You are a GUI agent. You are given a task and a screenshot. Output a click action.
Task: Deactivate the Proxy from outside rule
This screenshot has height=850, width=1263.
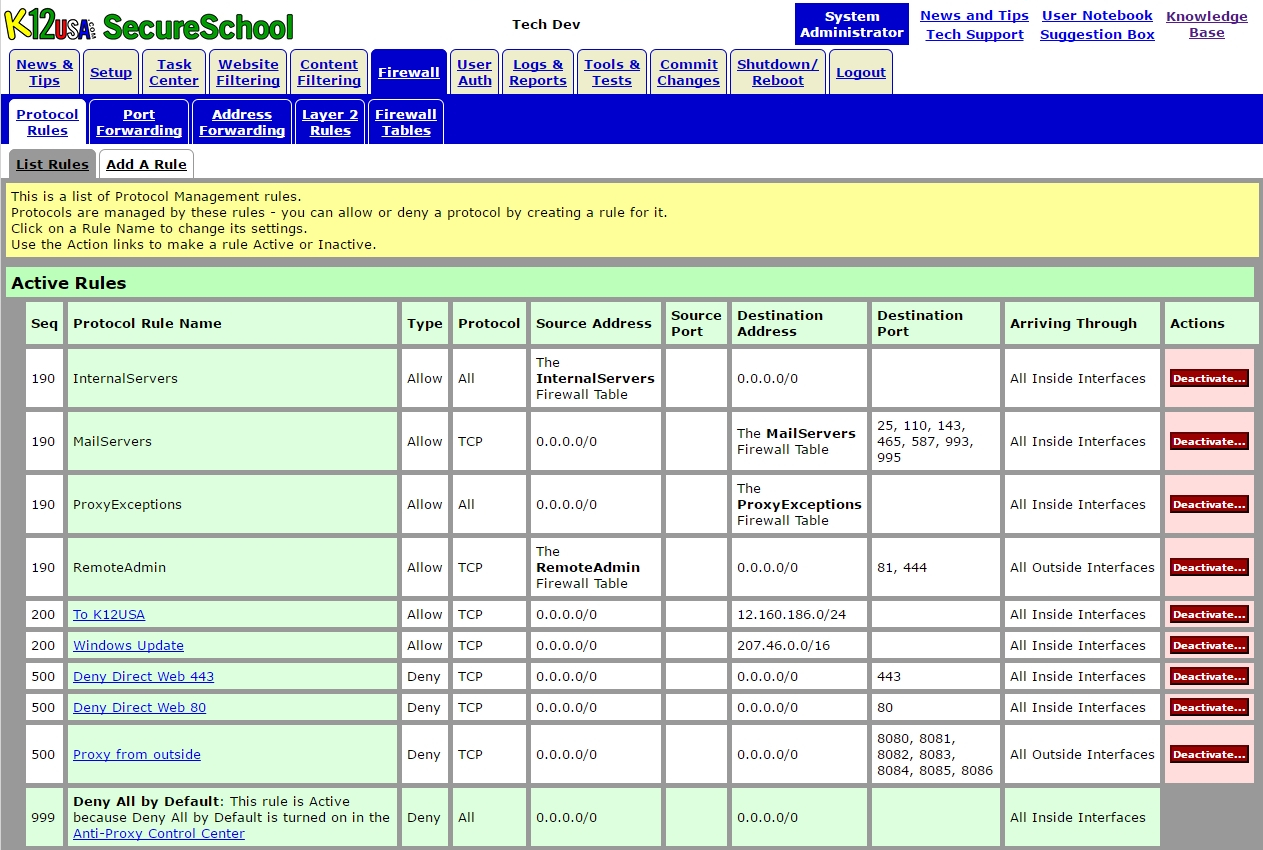pyautogui.click(x=1209, y=754)
